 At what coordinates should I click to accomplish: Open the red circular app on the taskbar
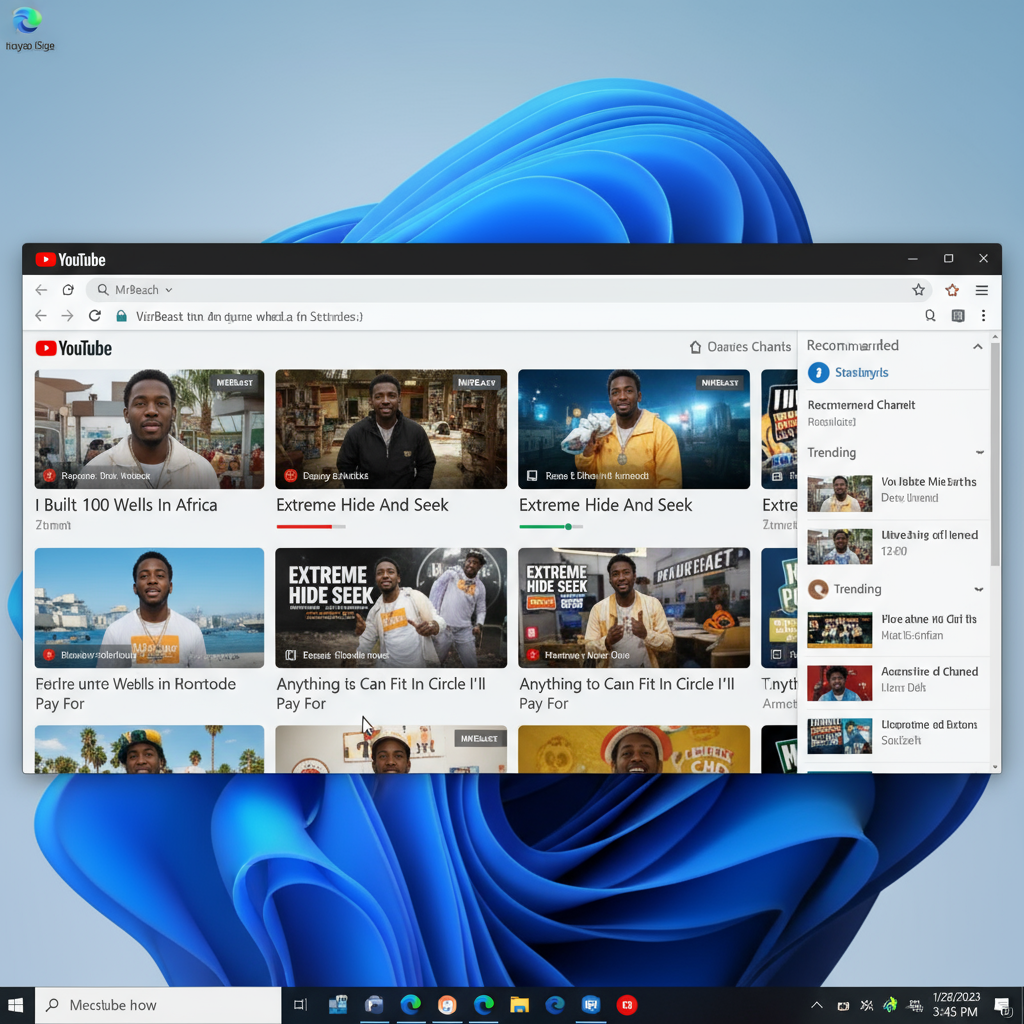pos(627,1005)
